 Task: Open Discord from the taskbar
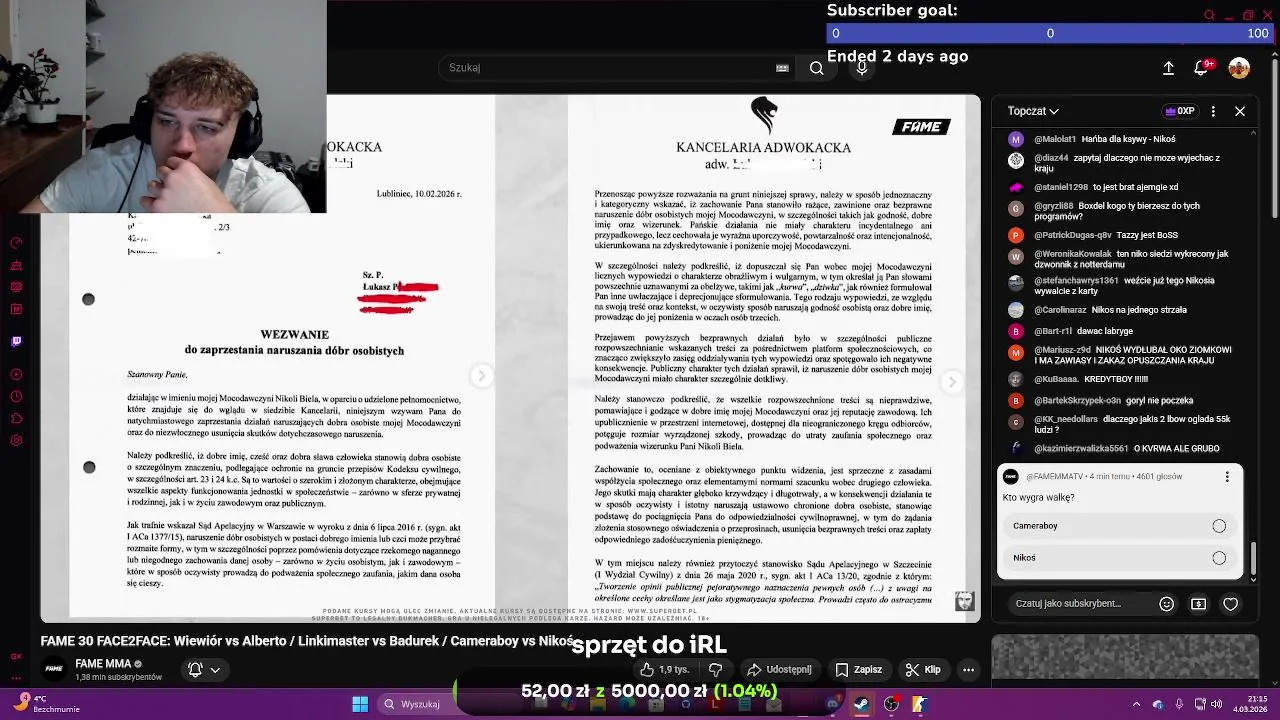pyautogui.click(x=832, y=704)
